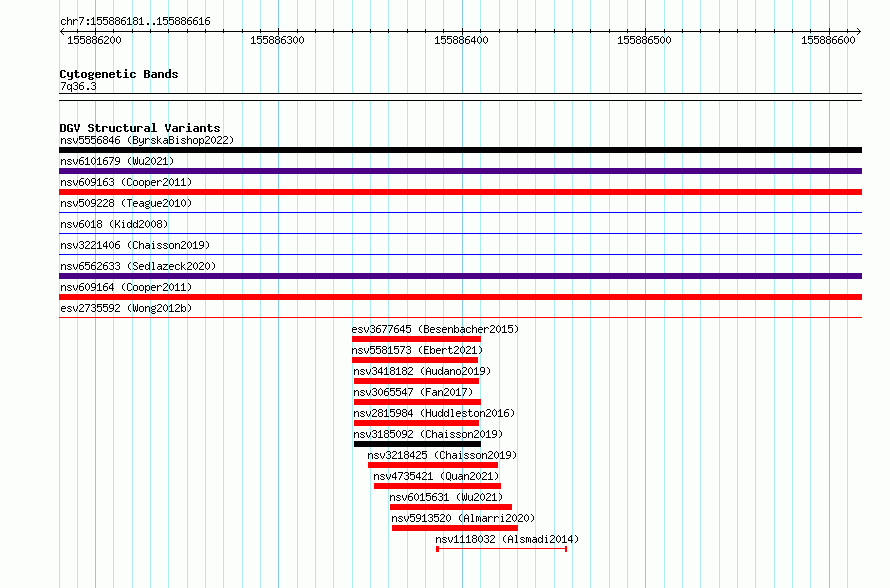Click the 7q36.3 band label

pyautogui.click(x=78, y=86)
